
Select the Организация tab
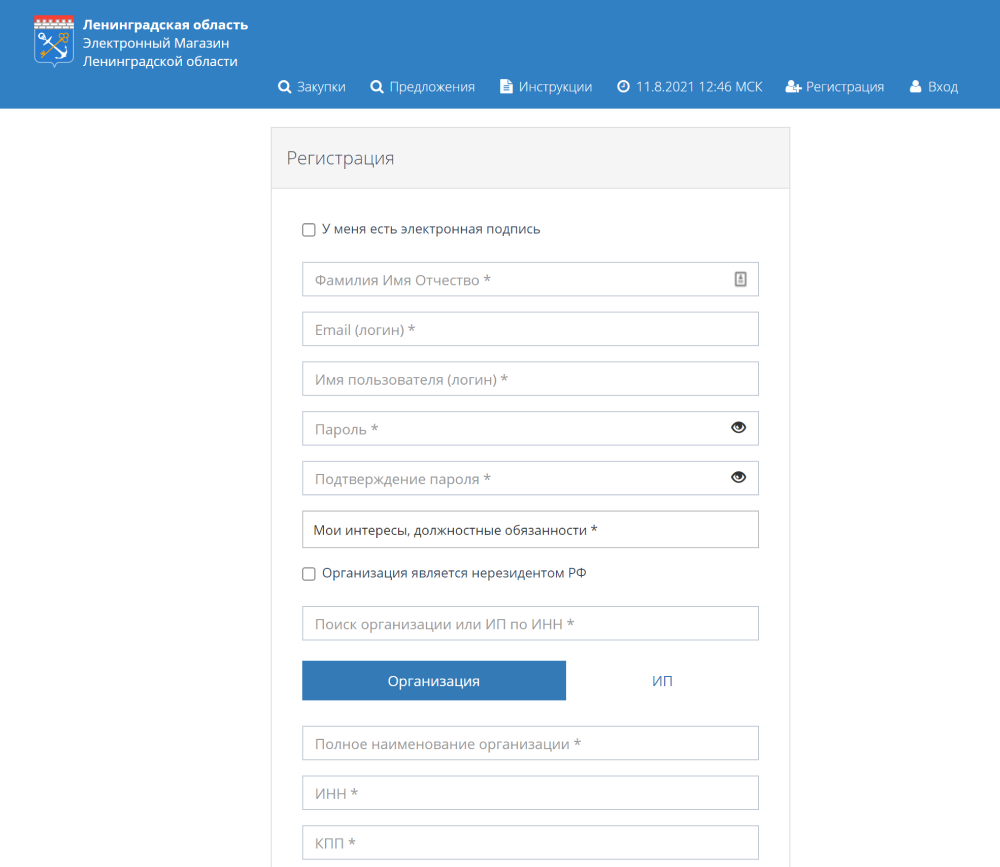(434, 681)
